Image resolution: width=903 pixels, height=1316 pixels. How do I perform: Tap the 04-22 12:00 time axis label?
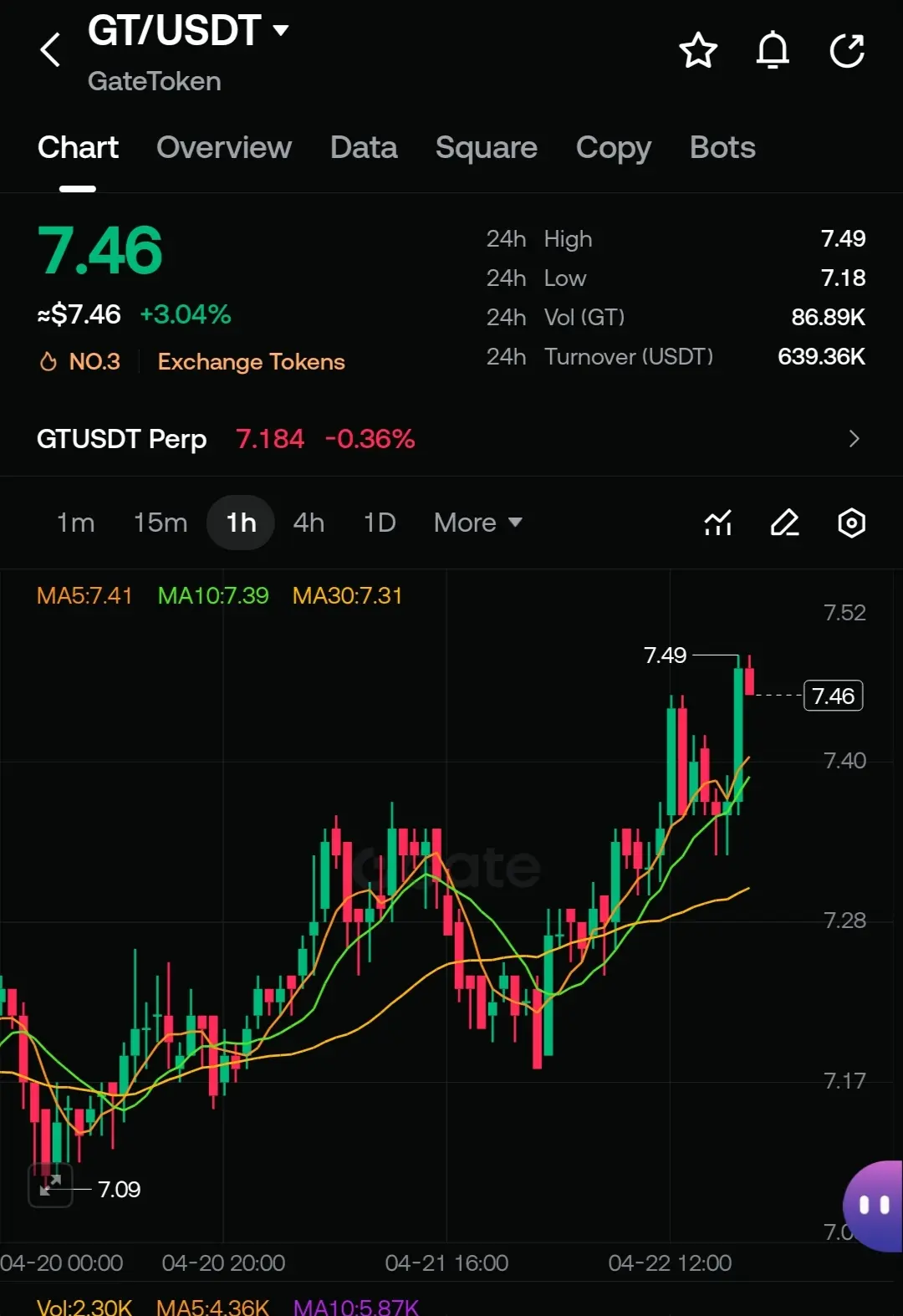coord(670,1263)
